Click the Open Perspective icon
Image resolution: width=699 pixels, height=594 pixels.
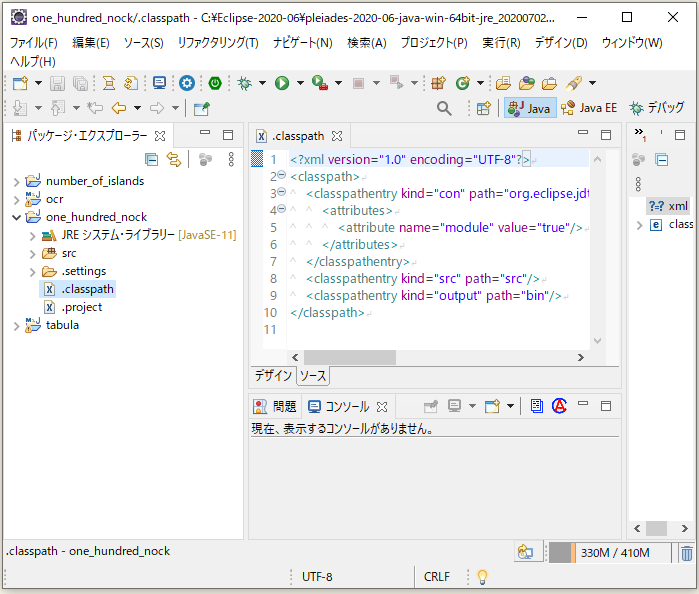484,108
